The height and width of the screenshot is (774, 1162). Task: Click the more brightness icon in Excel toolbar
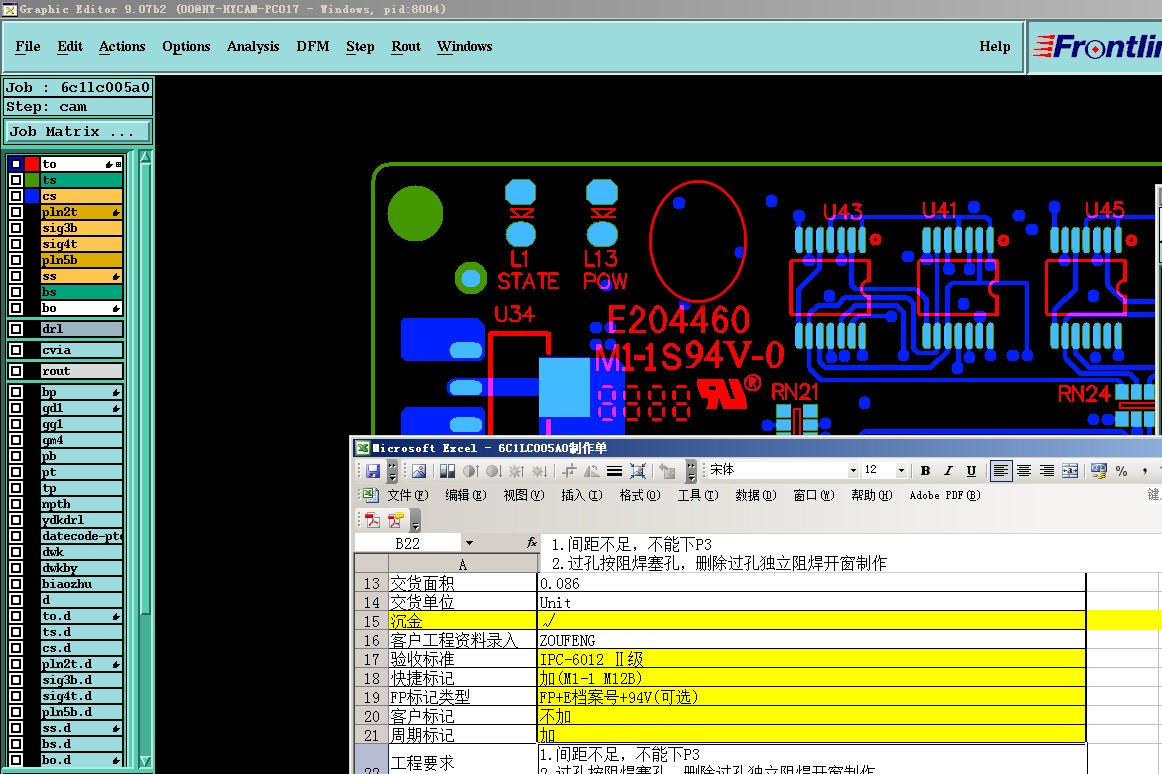[x=517, y=471]
